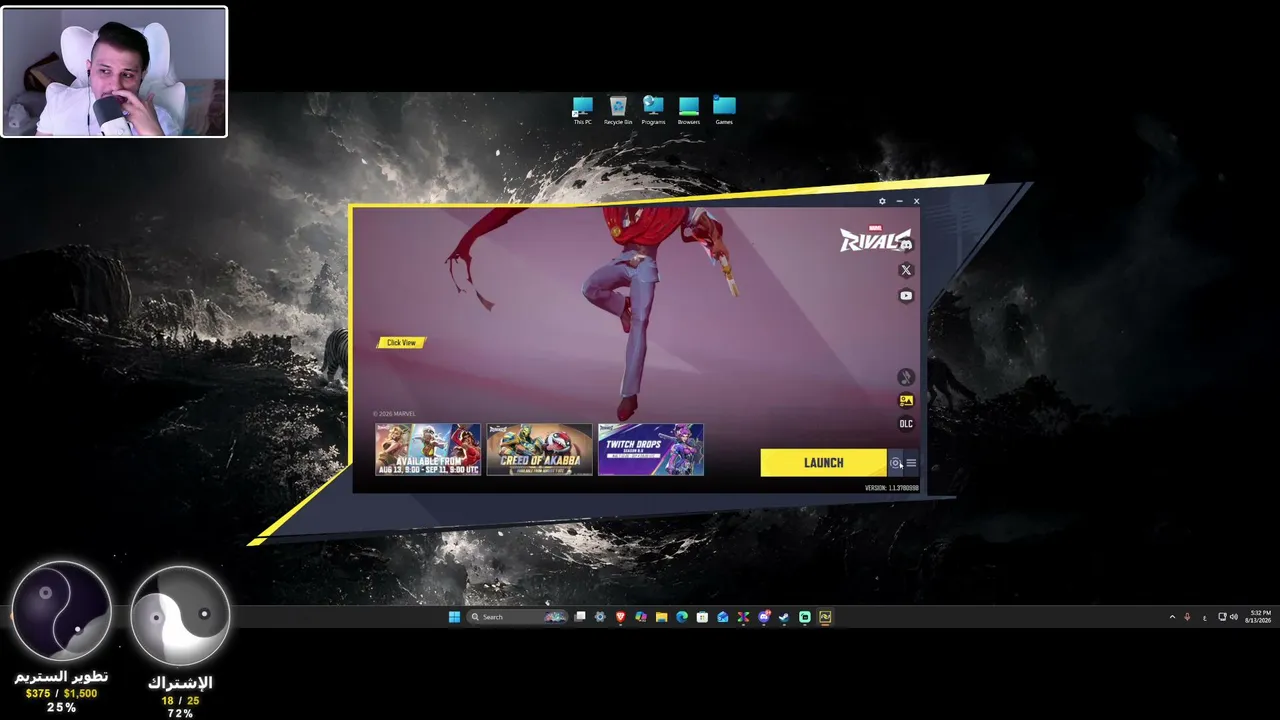The height and width of the screenshot is (720, 1280).
Task: Select the Games desktop folder
Action: [x=724, y=110]
